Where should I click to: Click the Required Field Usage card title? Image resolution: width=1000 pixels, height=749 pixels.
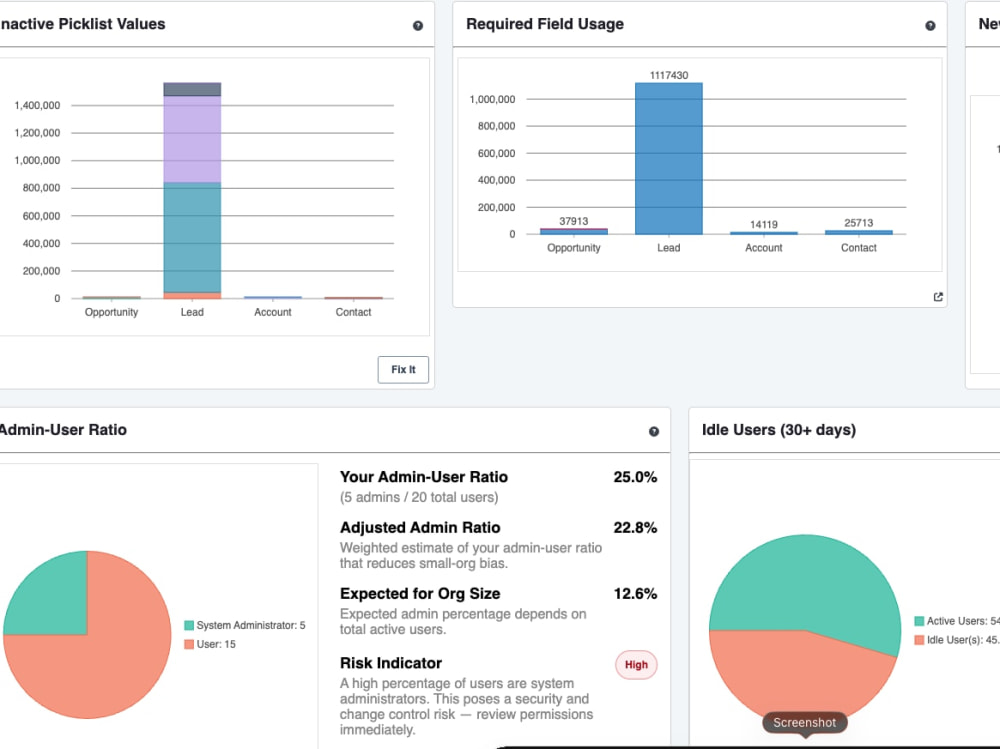[545, 24]
